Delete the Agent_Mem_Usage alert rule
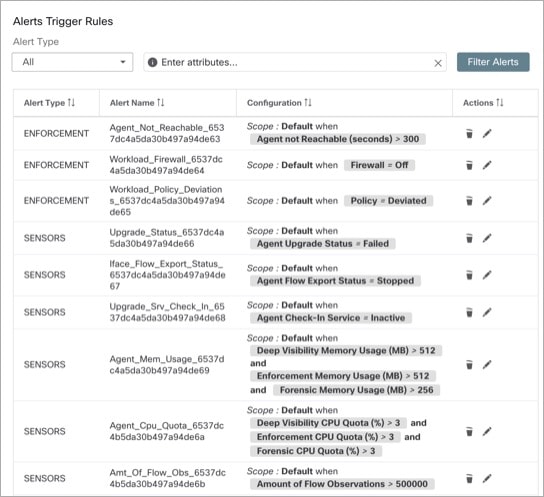544x497 pixels. pyautogui.click(x=469, y=365)
